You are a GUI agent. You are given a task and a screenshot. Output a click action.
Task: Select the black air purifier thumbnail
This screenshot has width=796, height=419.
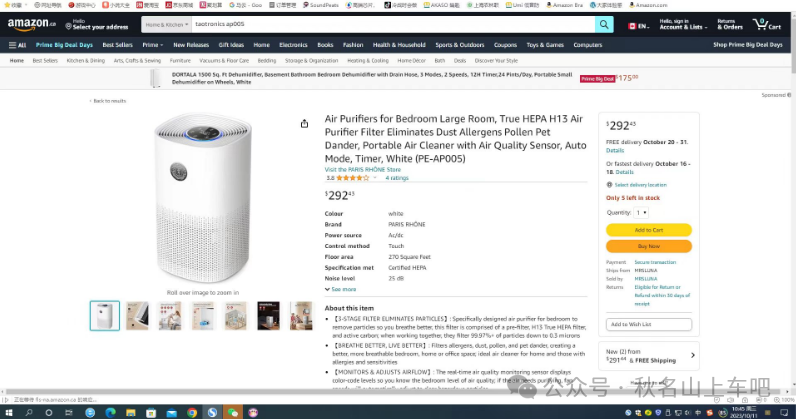(x=269, y=315)
